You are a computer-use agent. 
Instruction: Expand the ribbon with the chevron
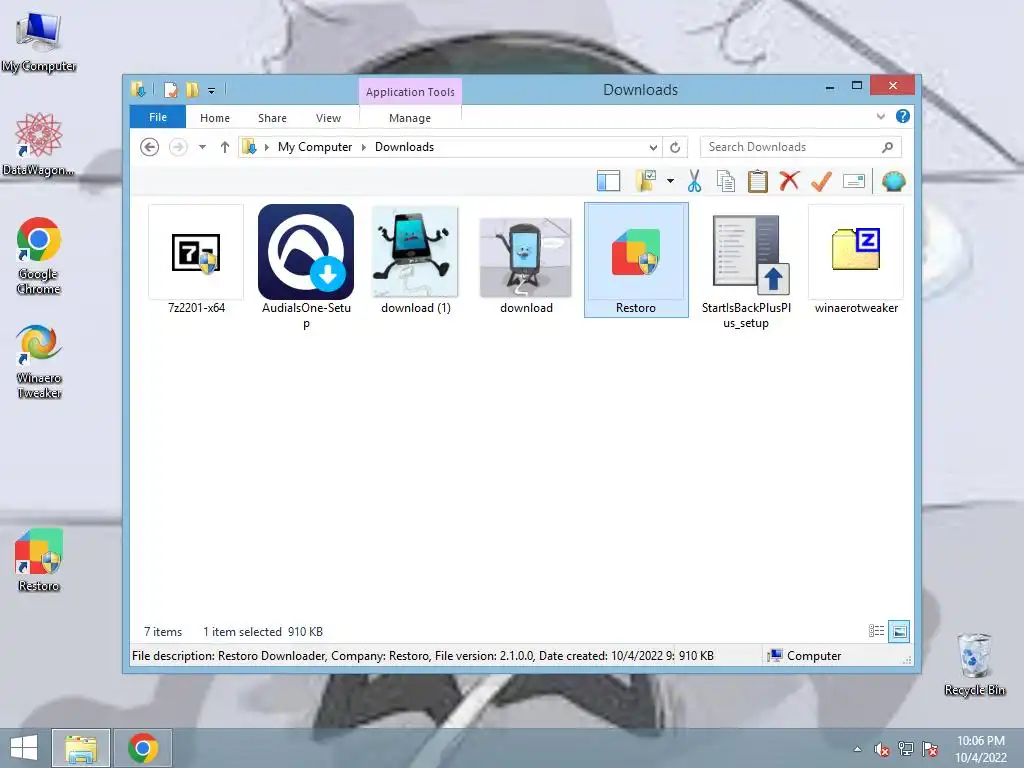click(880, 116)
